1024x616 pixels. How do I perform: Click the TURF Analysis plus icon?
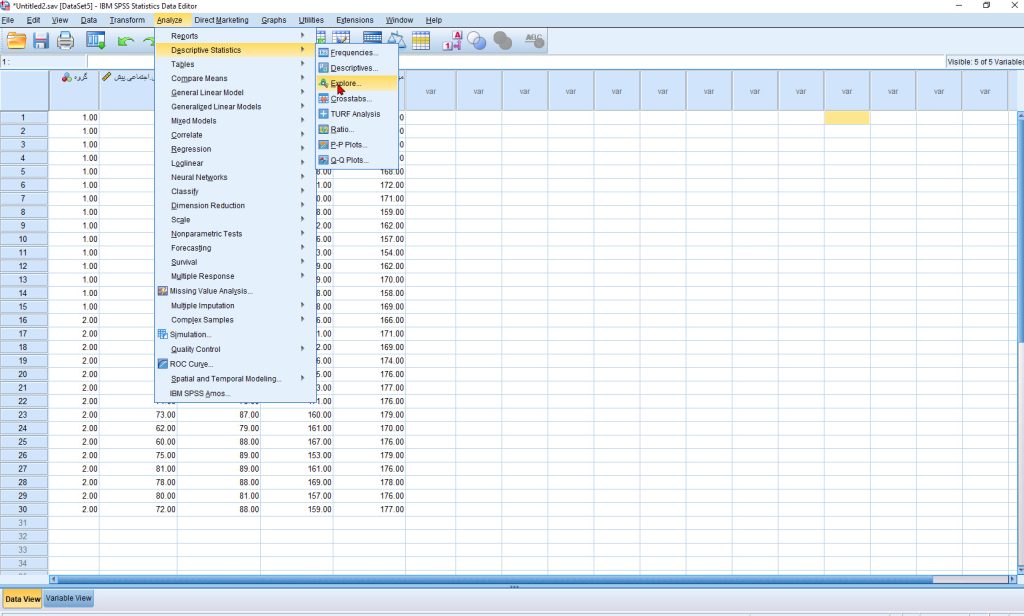click(323, 114)
